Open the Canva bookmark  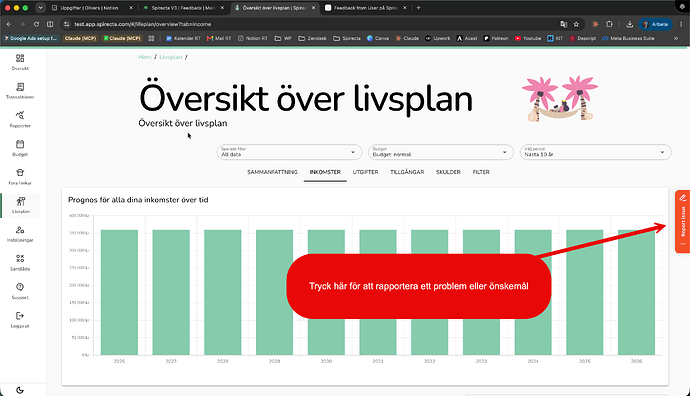378,38
